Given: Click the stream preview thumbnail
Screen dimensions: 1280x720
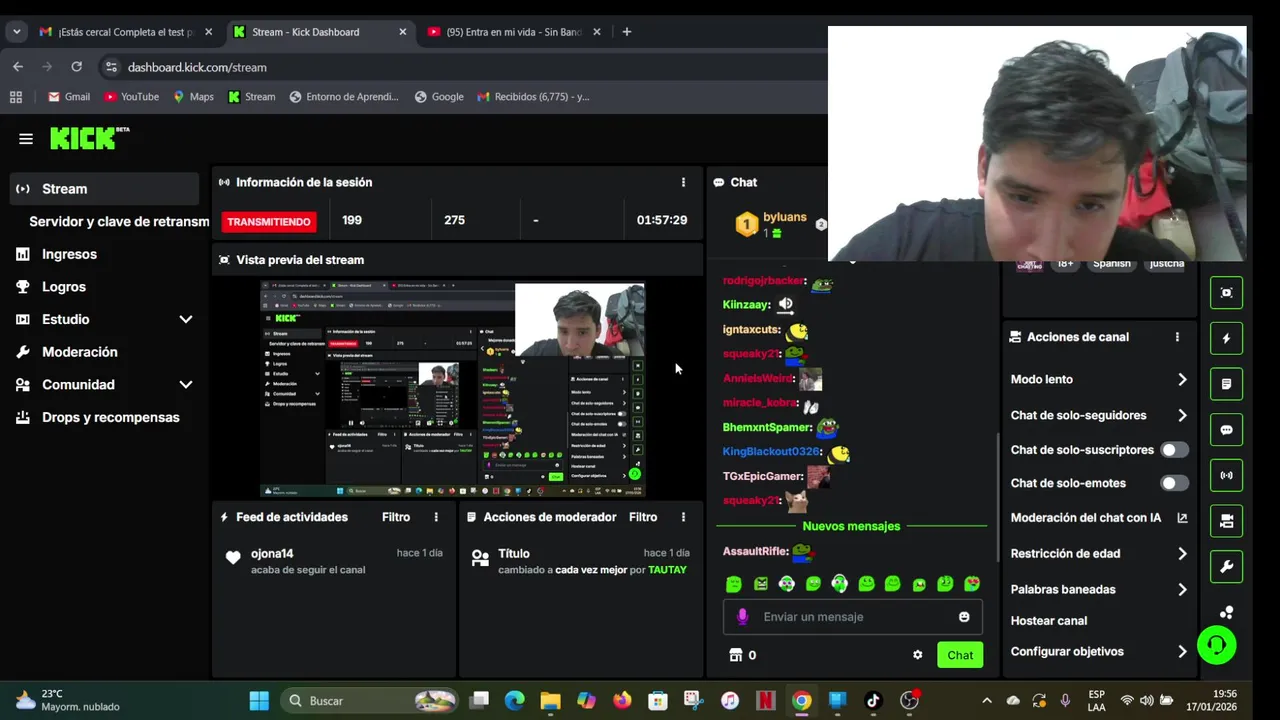Looking at the screenshot, I should tap(453, 389).
